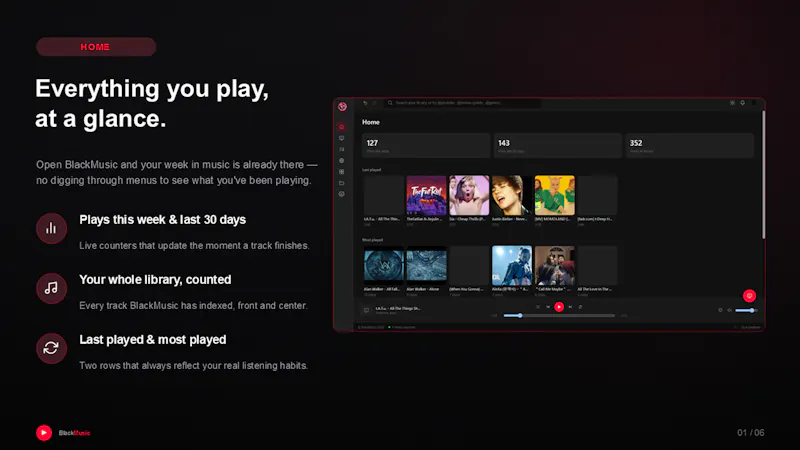
Task: Click the BlackMusic brand name in the footer
Action: pos(74,433)
